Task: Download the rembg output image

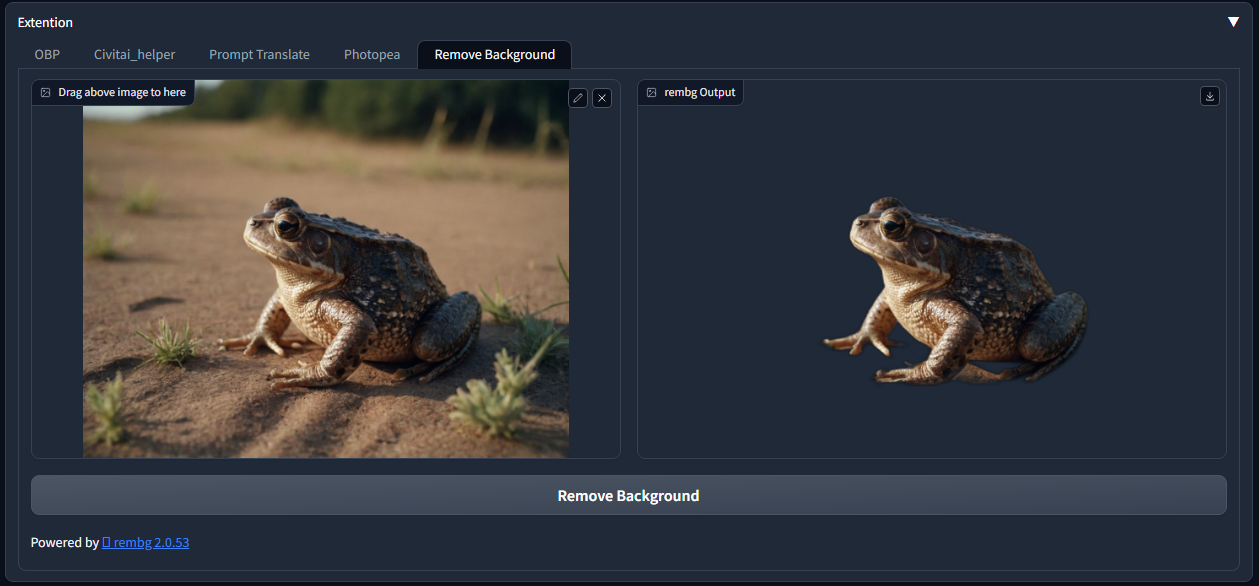Action: (1210, 96)
